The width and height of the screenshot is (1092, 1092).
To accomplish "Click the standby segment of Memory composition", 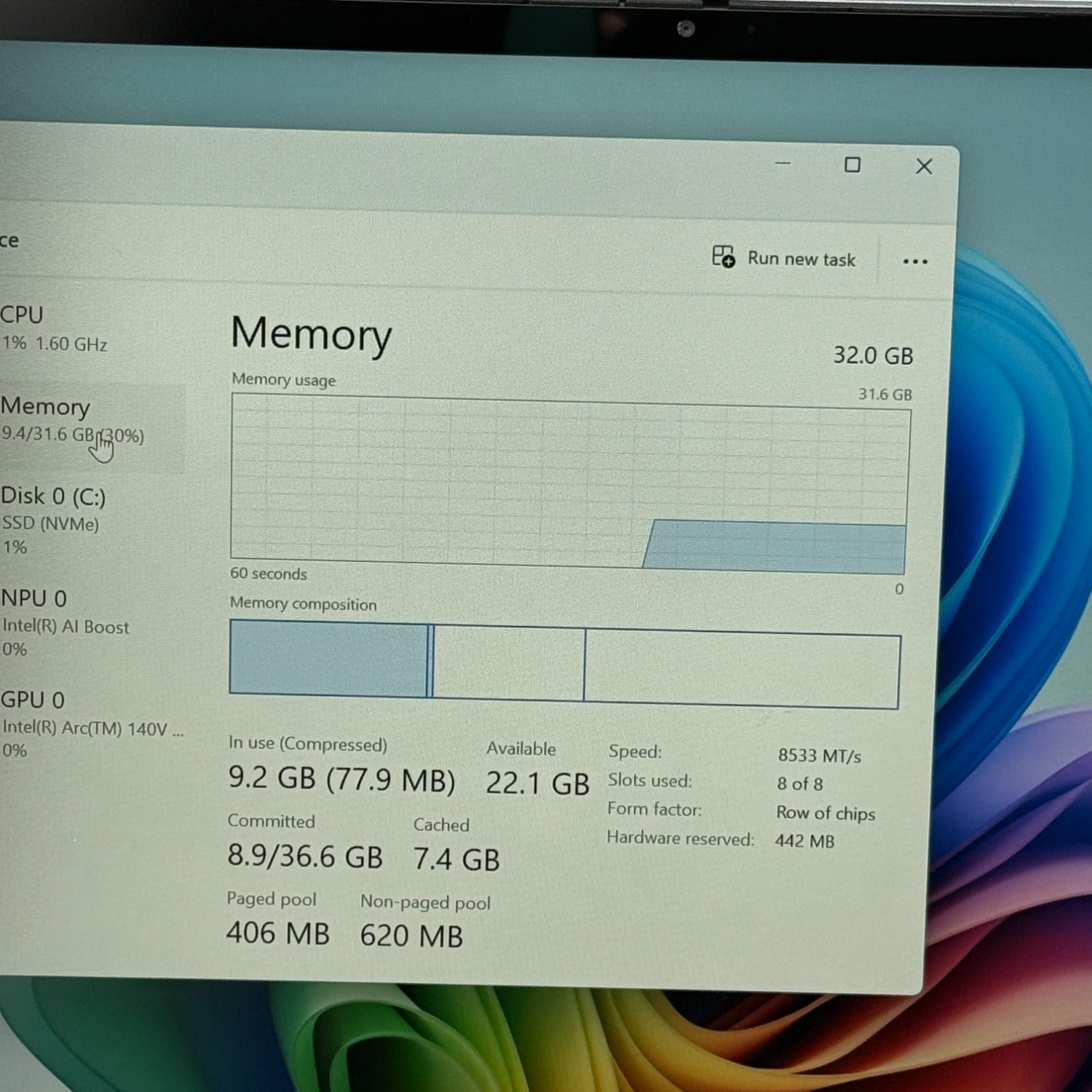I will click(510, 664).
